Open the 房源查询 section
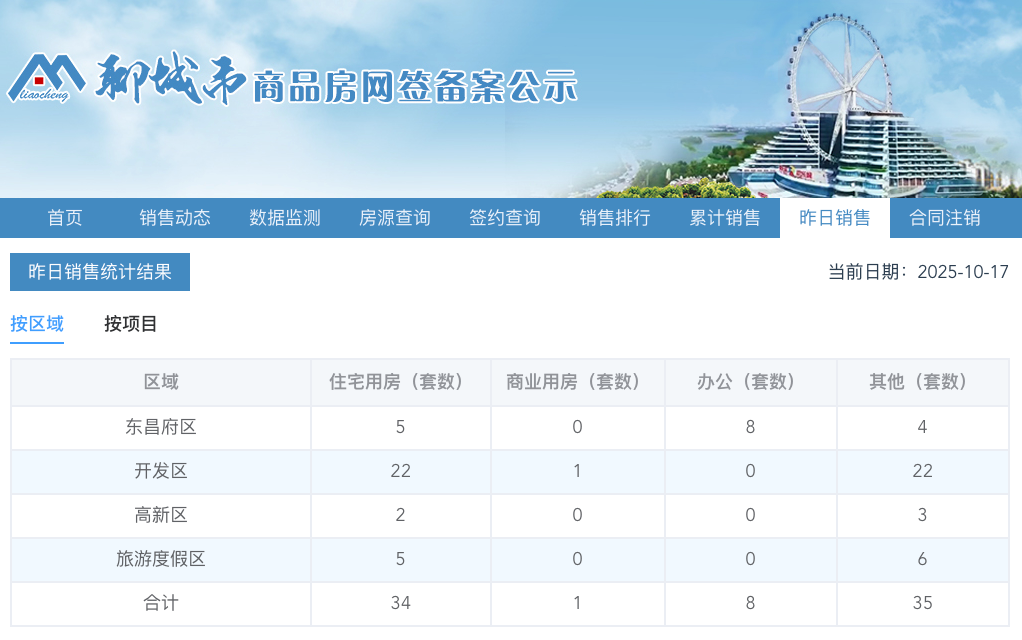Image resolution: width=1022 pixels, height=640 pixels. point(394,218)
